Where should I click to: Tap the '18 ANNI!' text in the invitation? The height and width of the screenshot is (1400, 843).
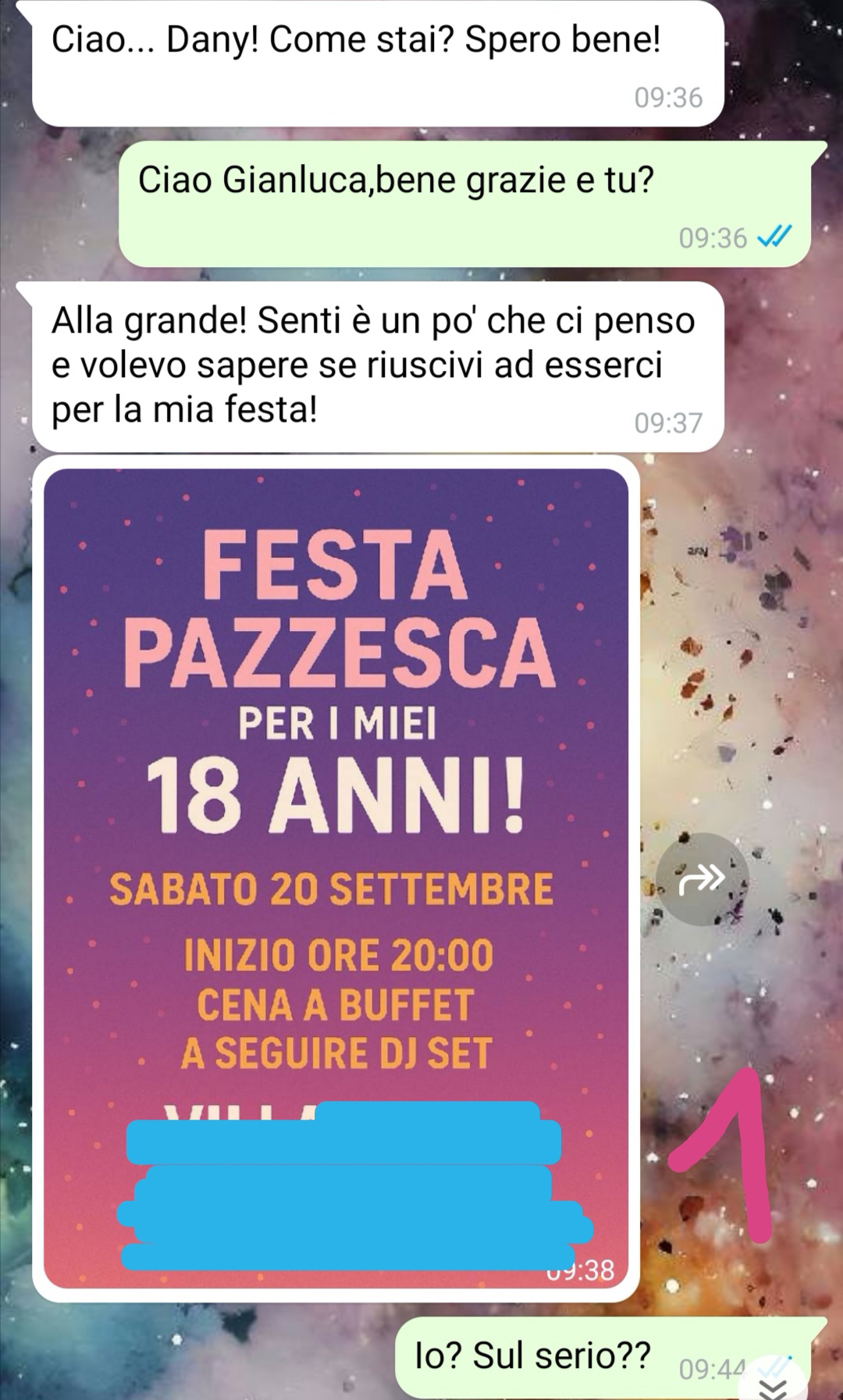[x=336, y=795]
